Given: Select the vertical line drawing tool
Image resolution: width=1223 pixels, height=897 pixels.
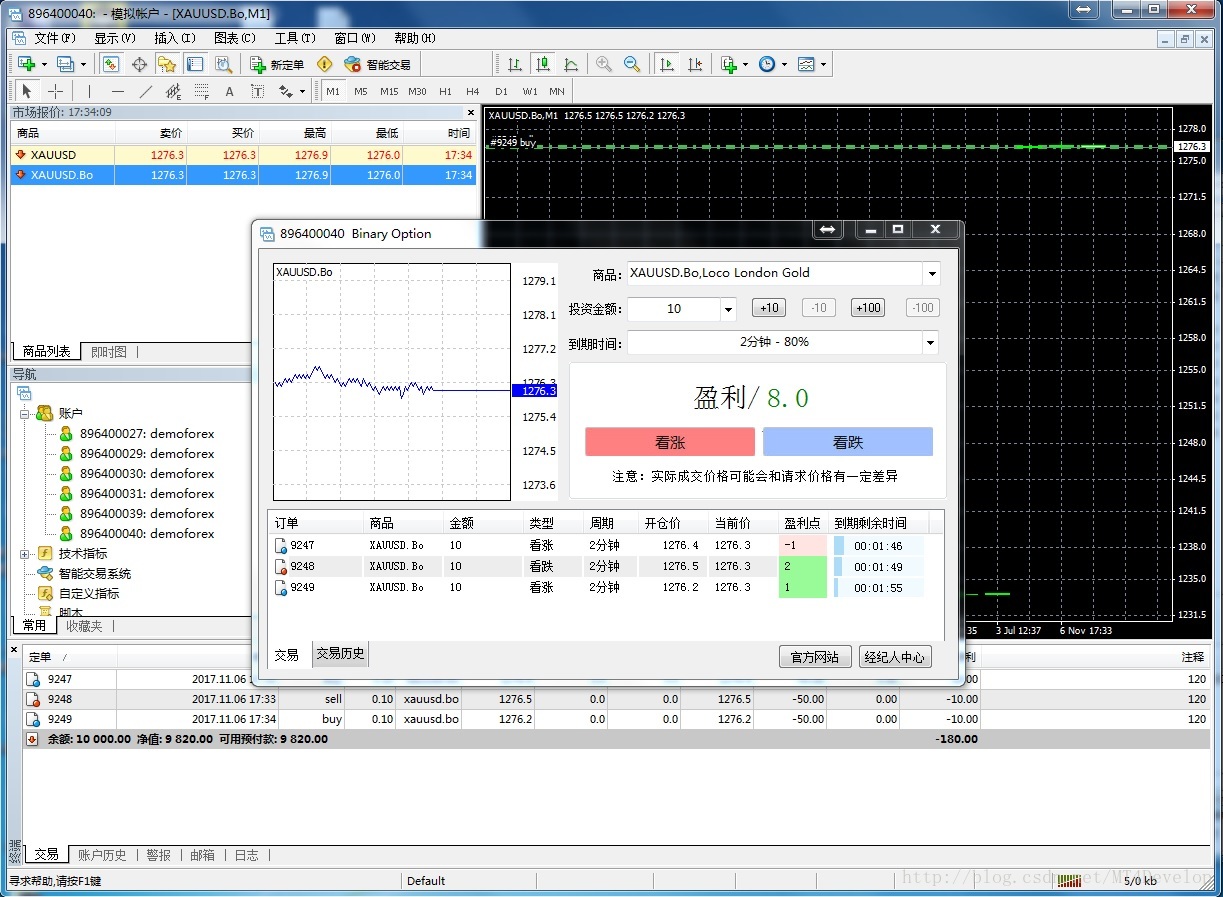Looking at the screenshot, I should coord(89,91).
